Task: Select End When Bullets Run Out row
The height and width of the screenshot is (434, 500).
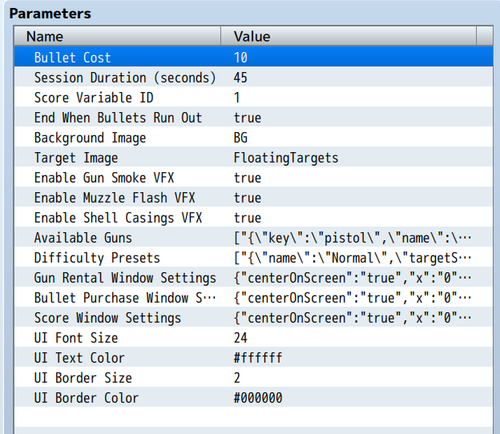Action: pyautogui.click(x=253, y=117)
